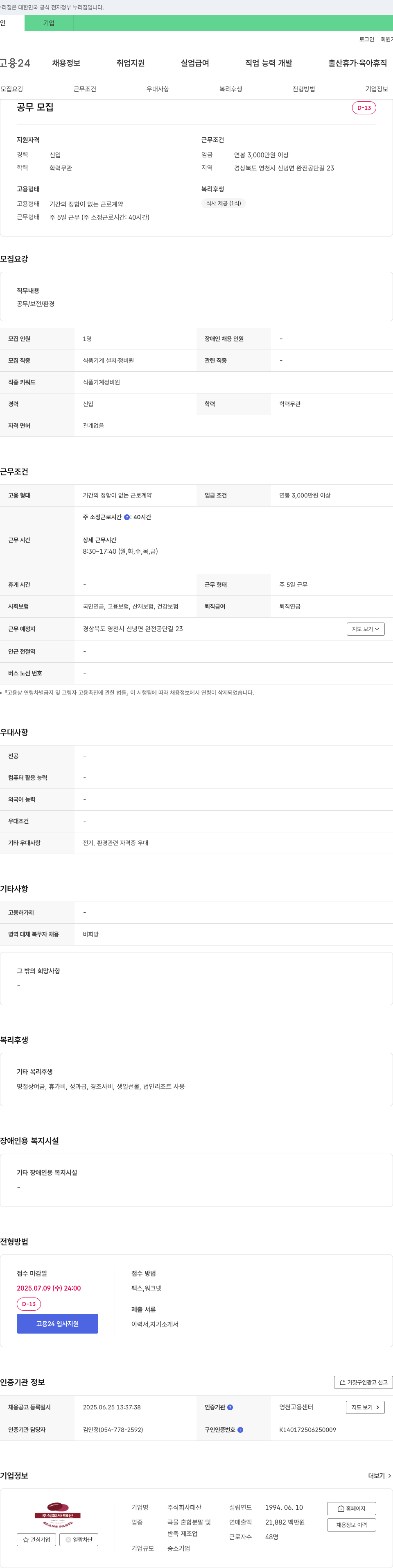Click 8:30~17:40 (월,화,수,목,금) text
This screenshot has height=1568, width=393.
pyautogui.click(x=120, y=552)
